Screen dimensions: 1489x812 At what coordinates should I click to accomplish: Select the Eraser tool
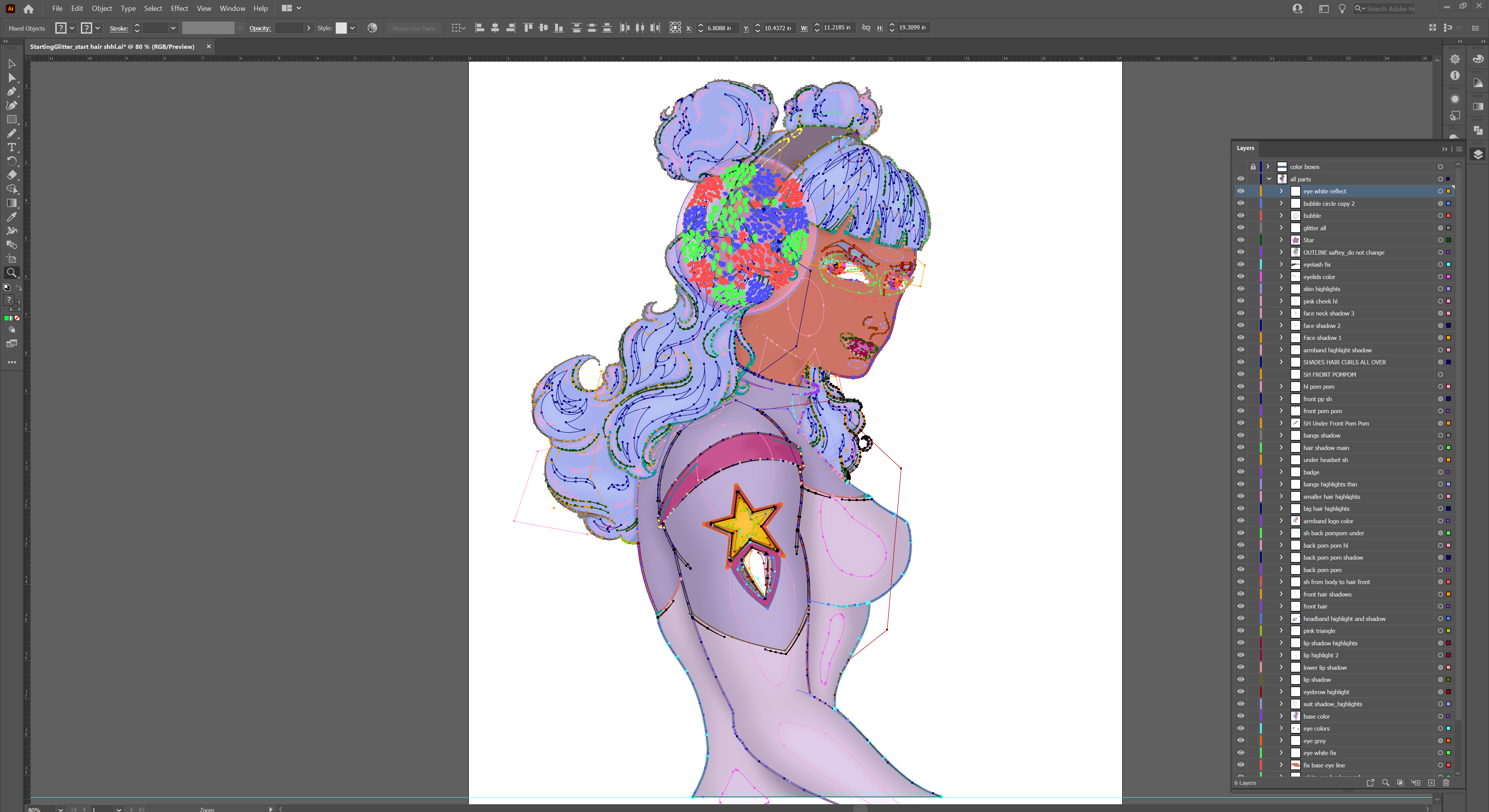(x=12, y=175)
